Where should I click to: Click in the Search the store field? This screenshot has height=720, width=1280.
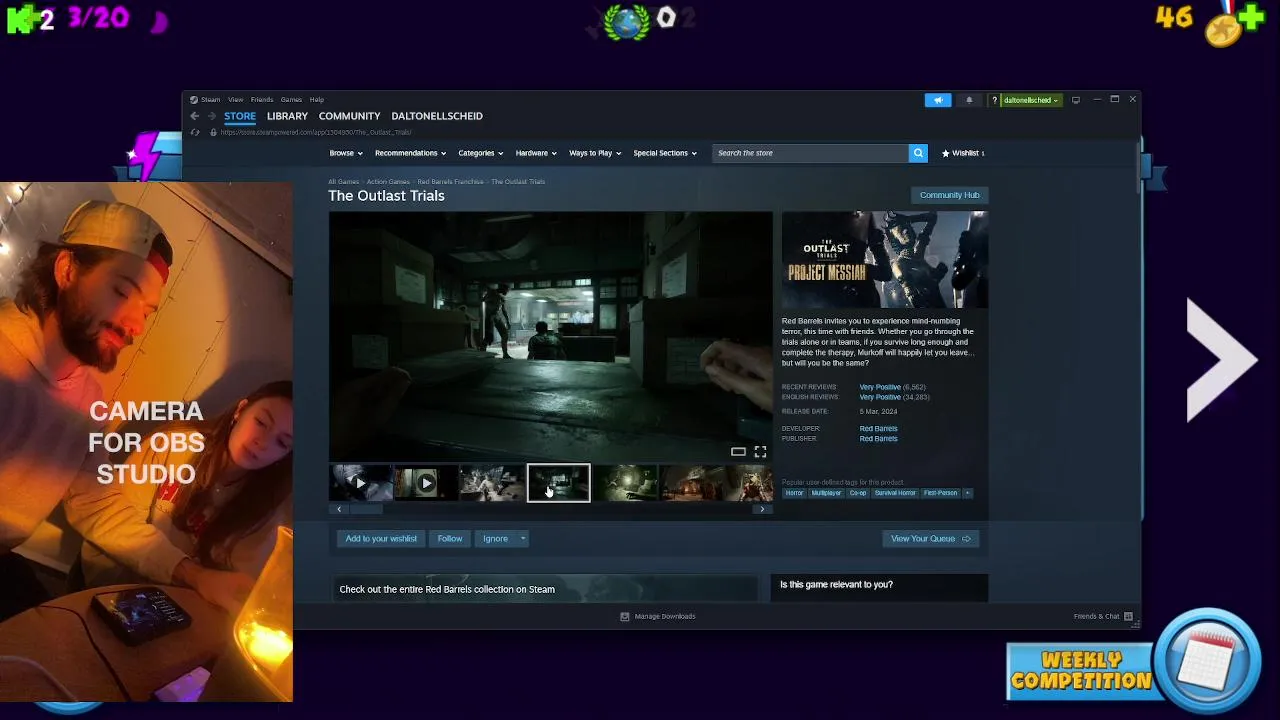810,153
